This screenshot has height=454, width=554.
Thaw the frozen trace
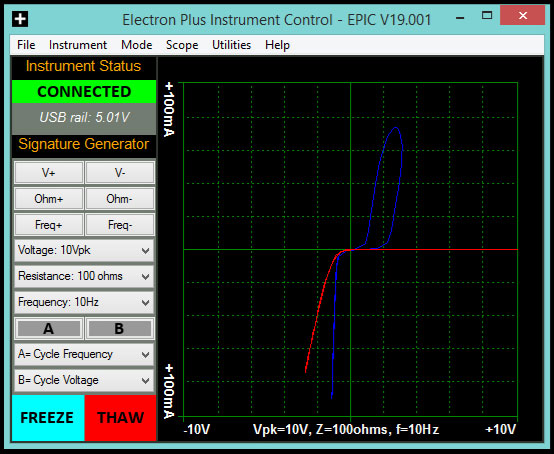[x=120, y=418]
